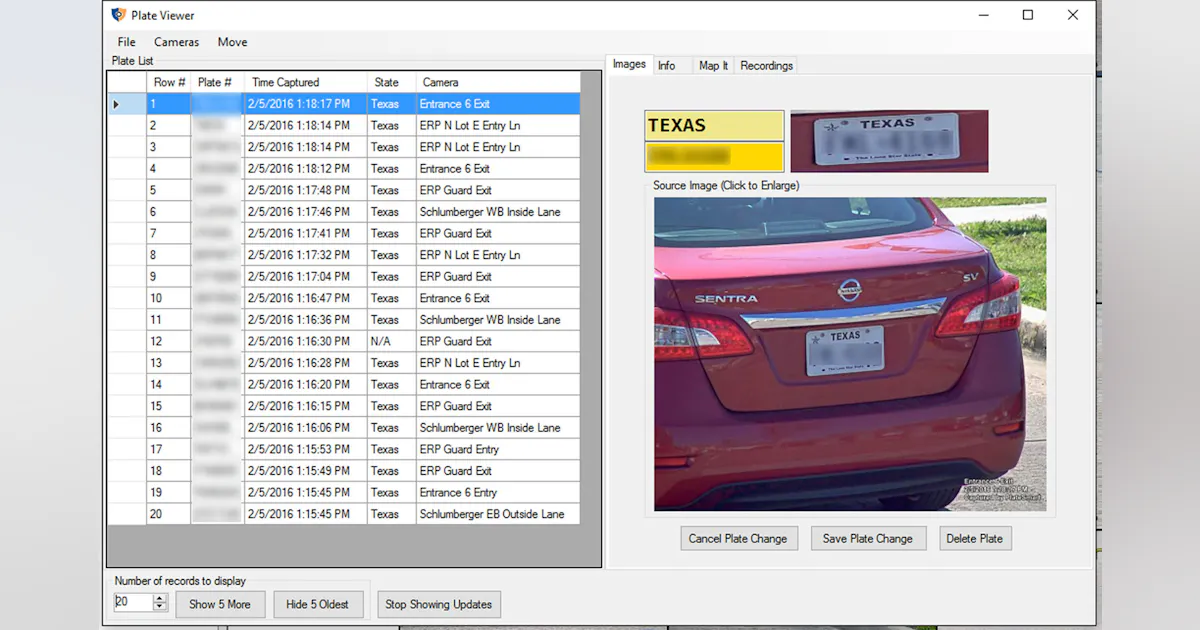Click Stop Showing Updates
The width and height of the screenshot is (1200, 630).
pyautogui.click(x=438, y=604)
